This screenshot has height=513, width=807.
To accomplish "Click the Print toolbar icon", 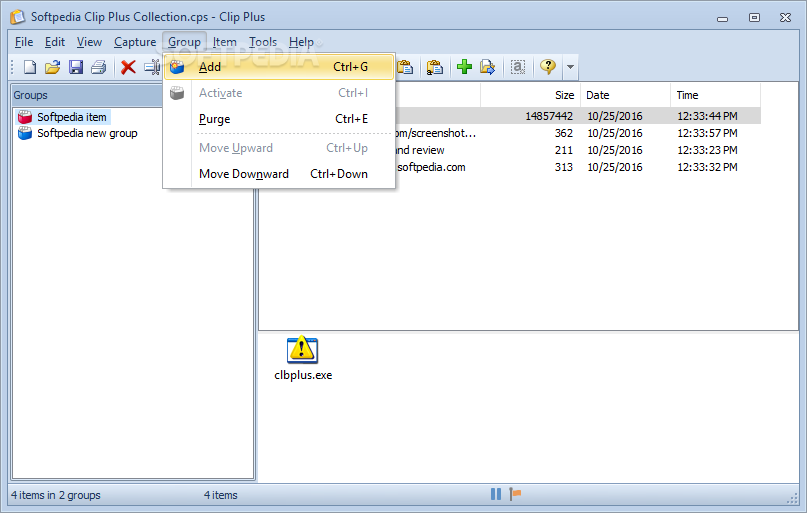I will click(98, 67).
